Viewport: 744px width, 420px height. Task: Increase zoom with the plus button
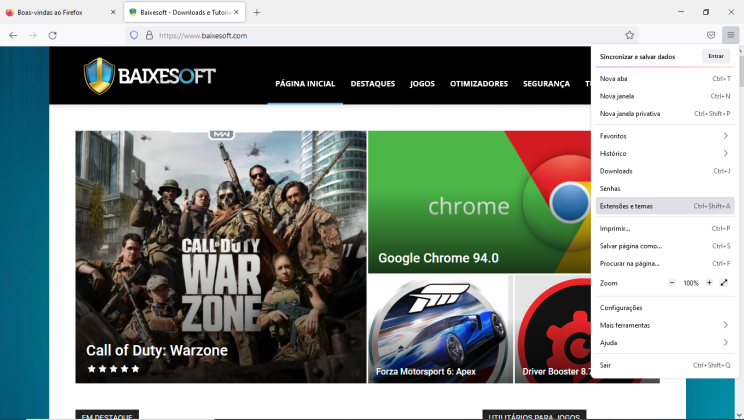709,283
